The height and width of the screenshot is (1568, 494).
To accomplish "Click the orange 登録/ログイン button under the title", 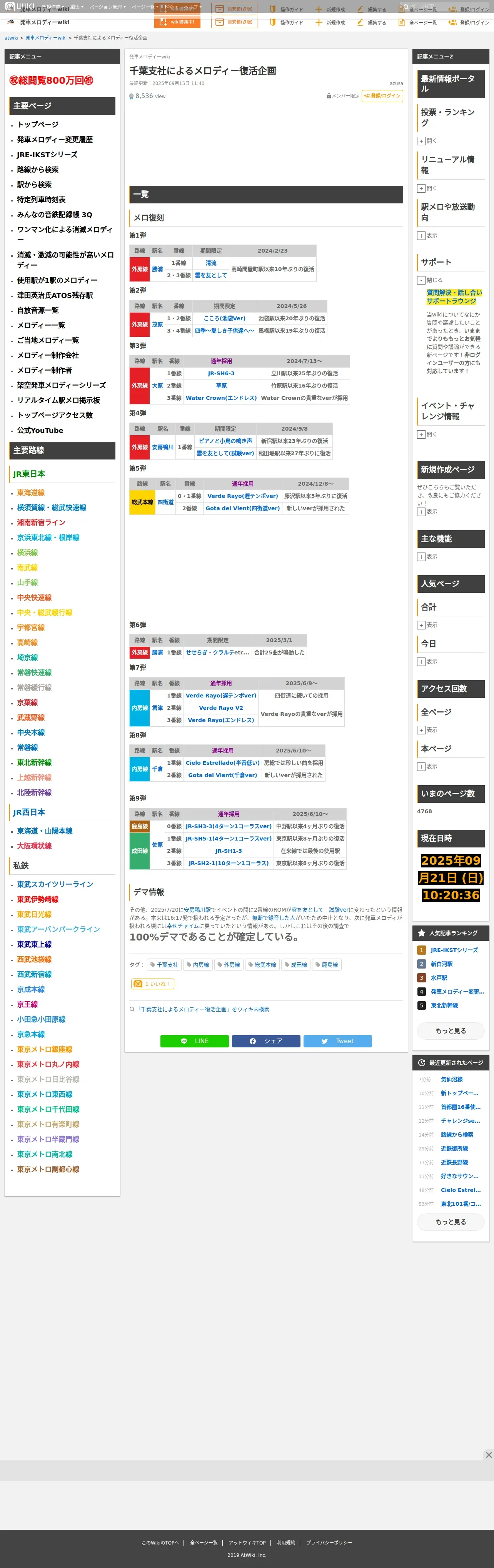I will [382, 96].
